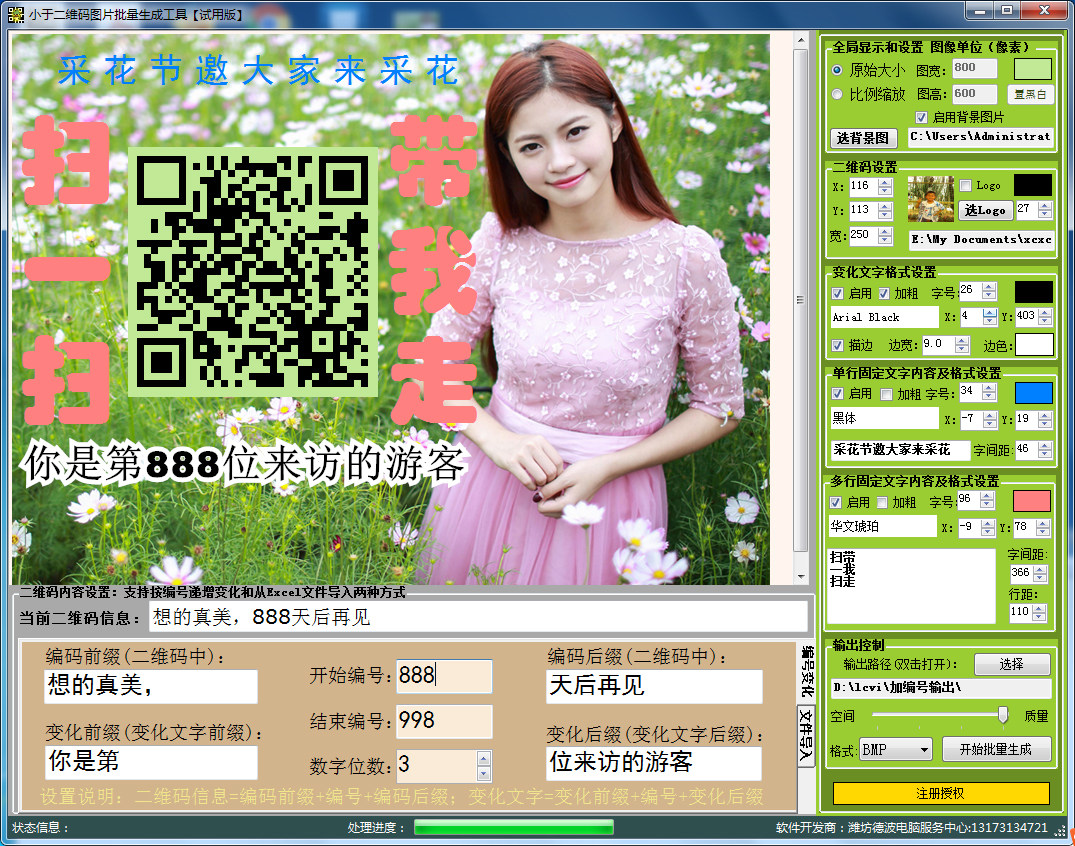Image resolution: width=1075 pixels, height=846 pixels.
Task: Click the Logo path field E:\My Documents
Action: [x=981, y=240]
